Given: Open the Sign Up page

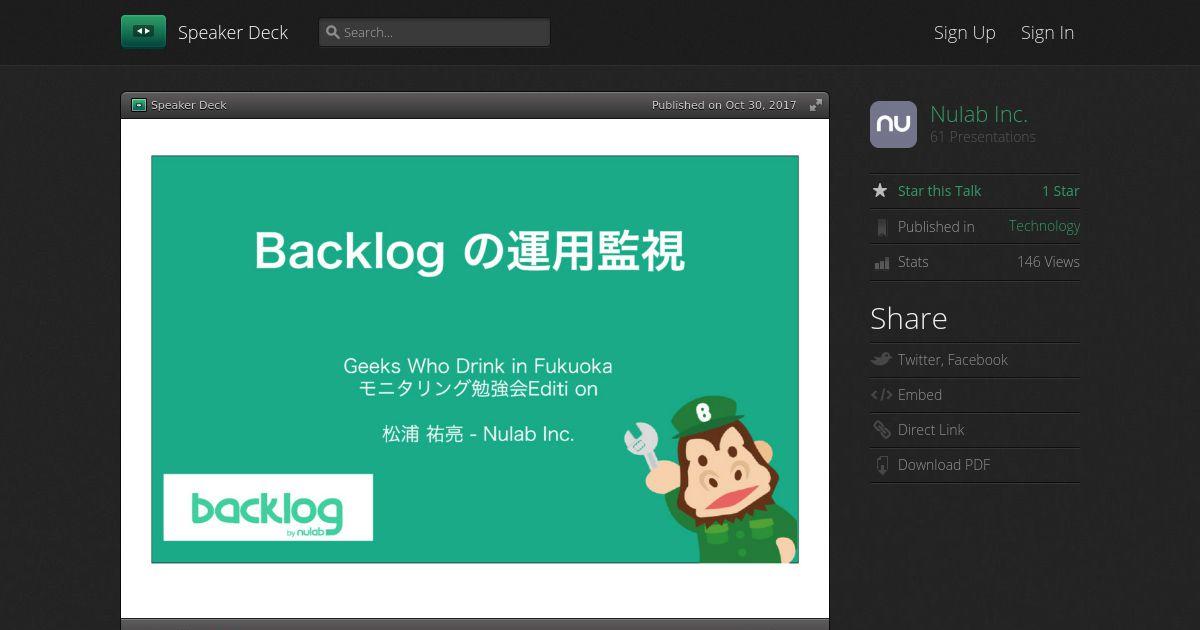Looking at the screenshot, I should [x=965, y=32].
